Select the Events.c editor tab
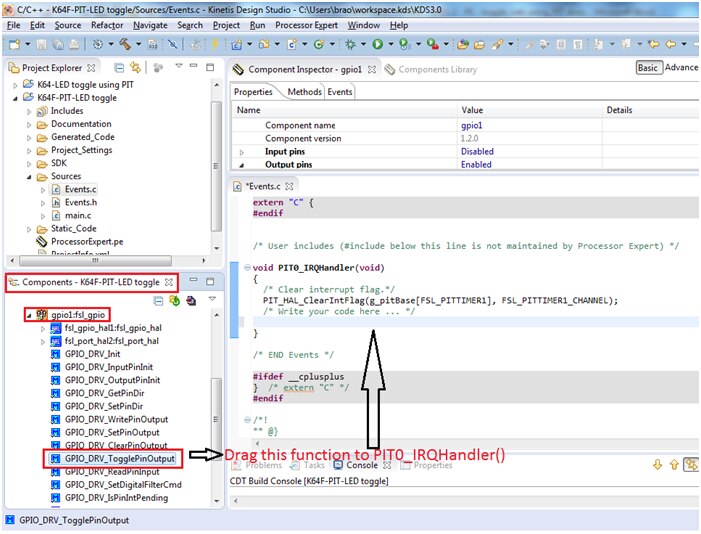Viewport: 701px width, 534px height. click(x=263, y=186)
